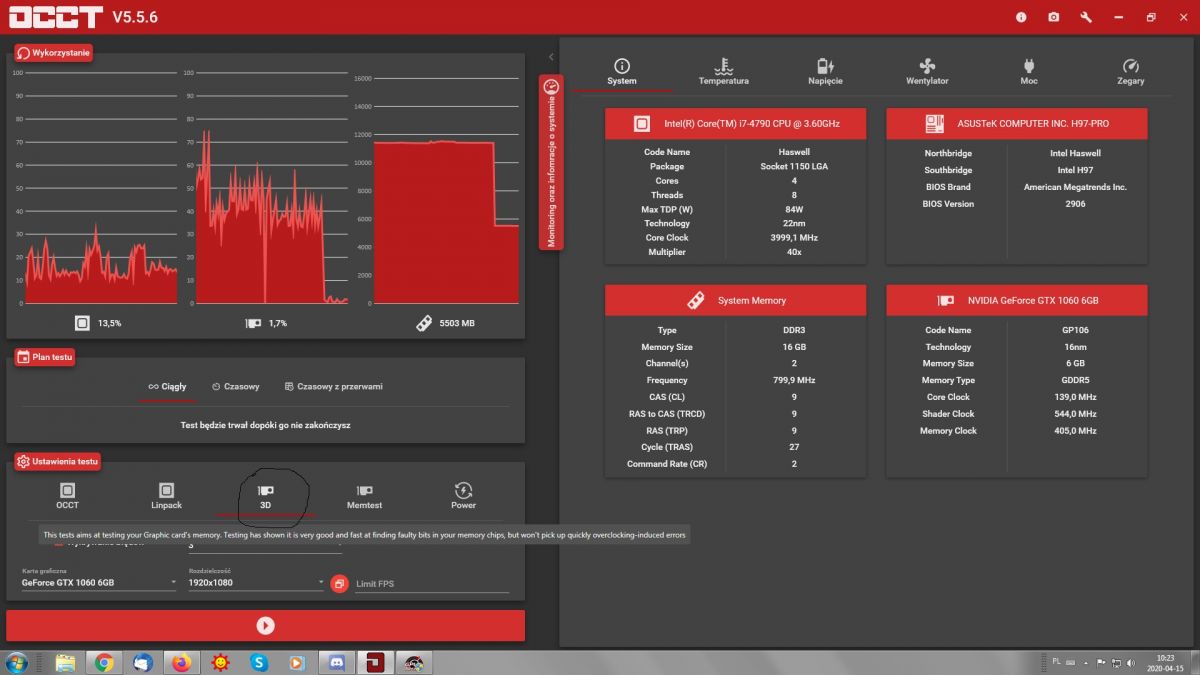
Task: Open the Zegary clocks tab
Action: 1131,72
